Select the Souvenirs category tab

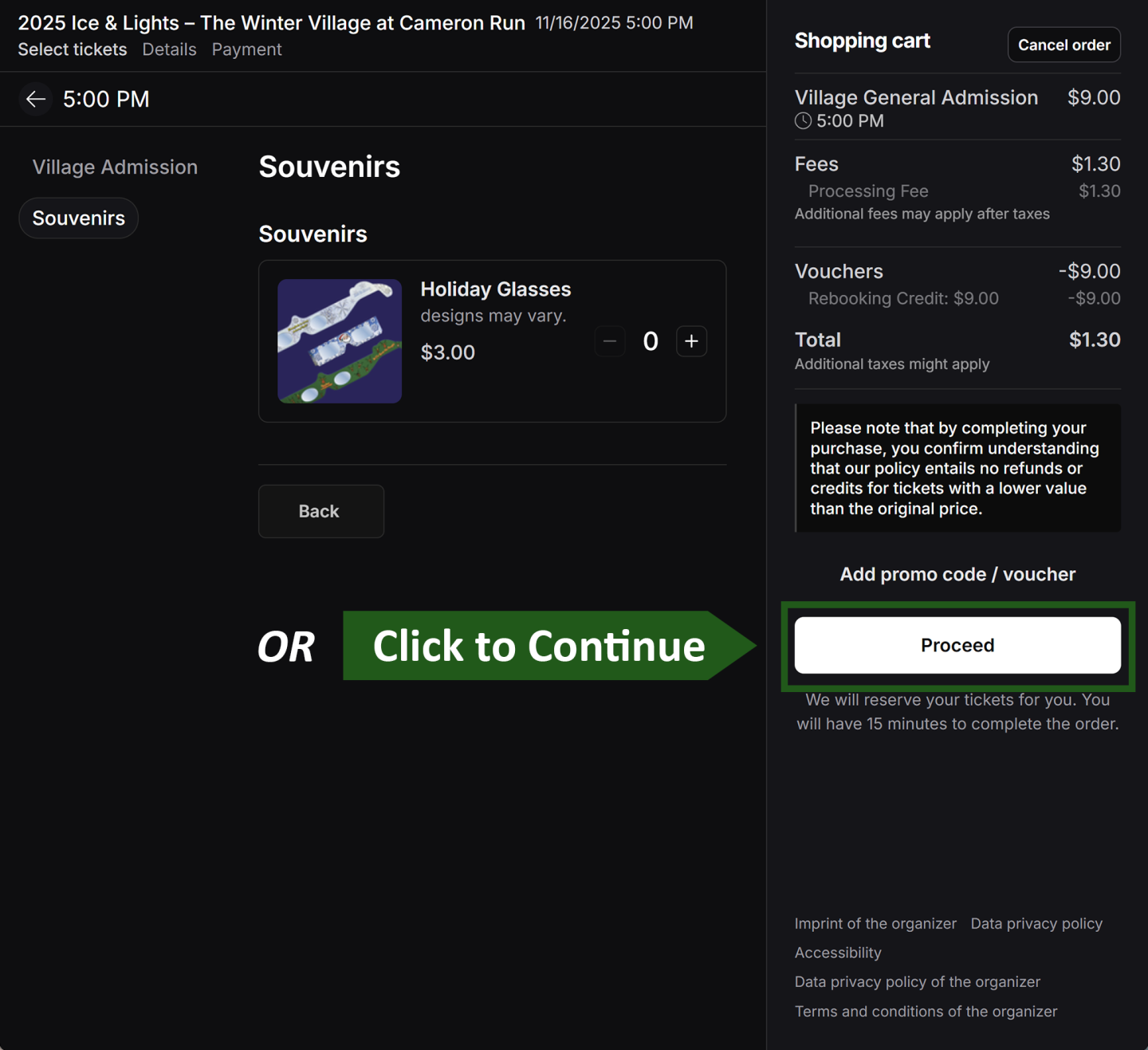pyautogui.click(x=78, y=218)
